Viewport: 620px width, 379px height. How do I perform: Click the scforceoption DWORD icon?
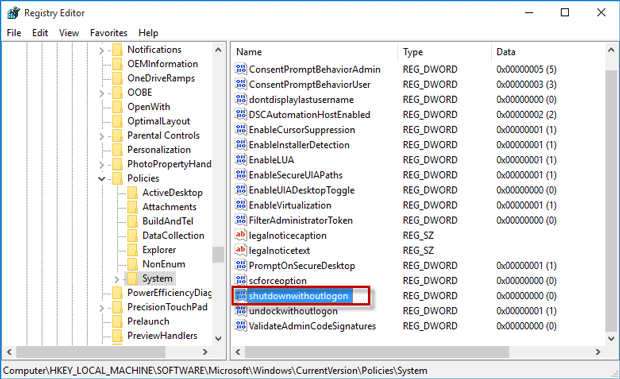(x=240, y=280)
